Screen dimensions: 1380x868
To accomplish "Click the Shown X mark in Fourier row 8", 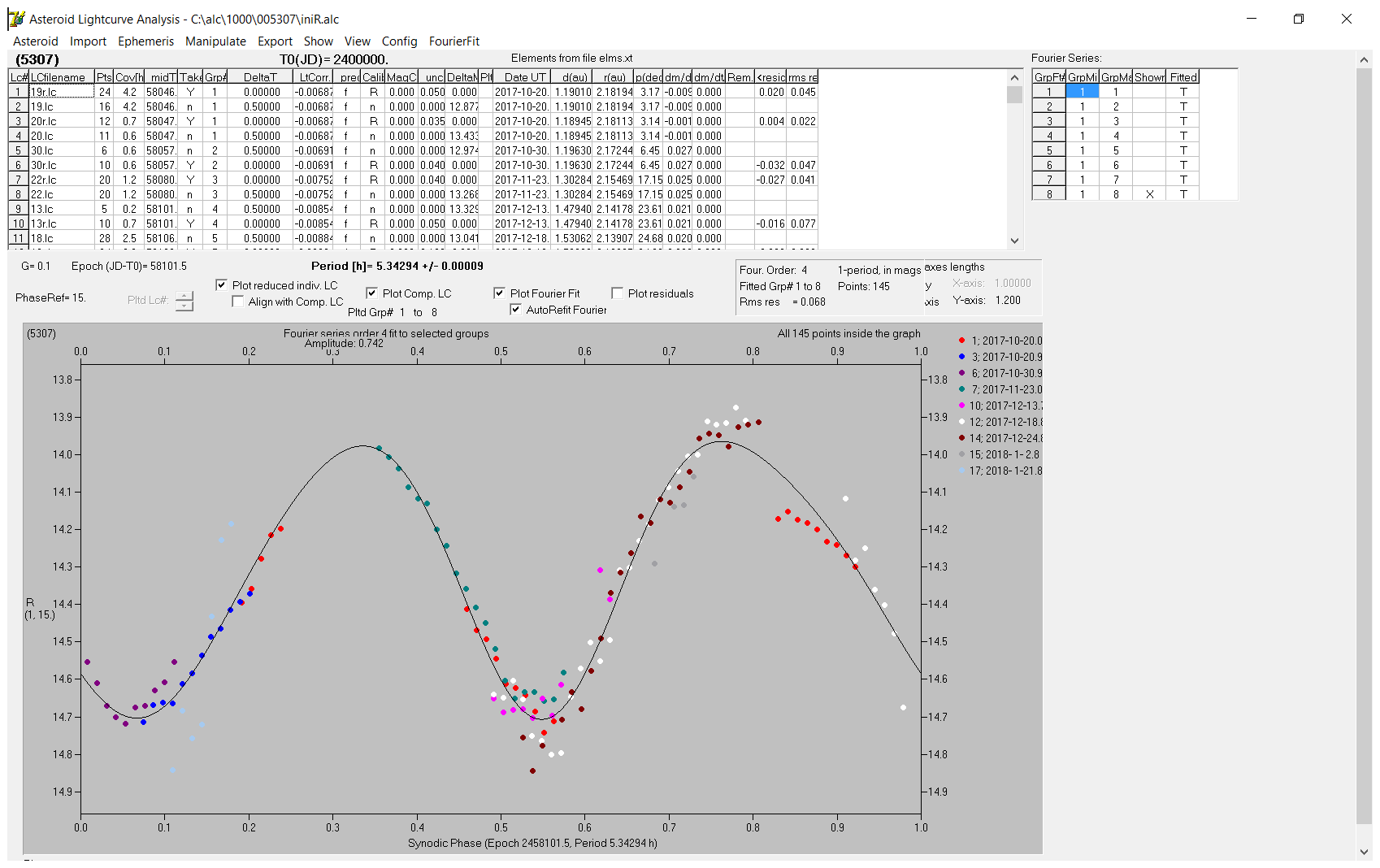I will point(1149,194).
